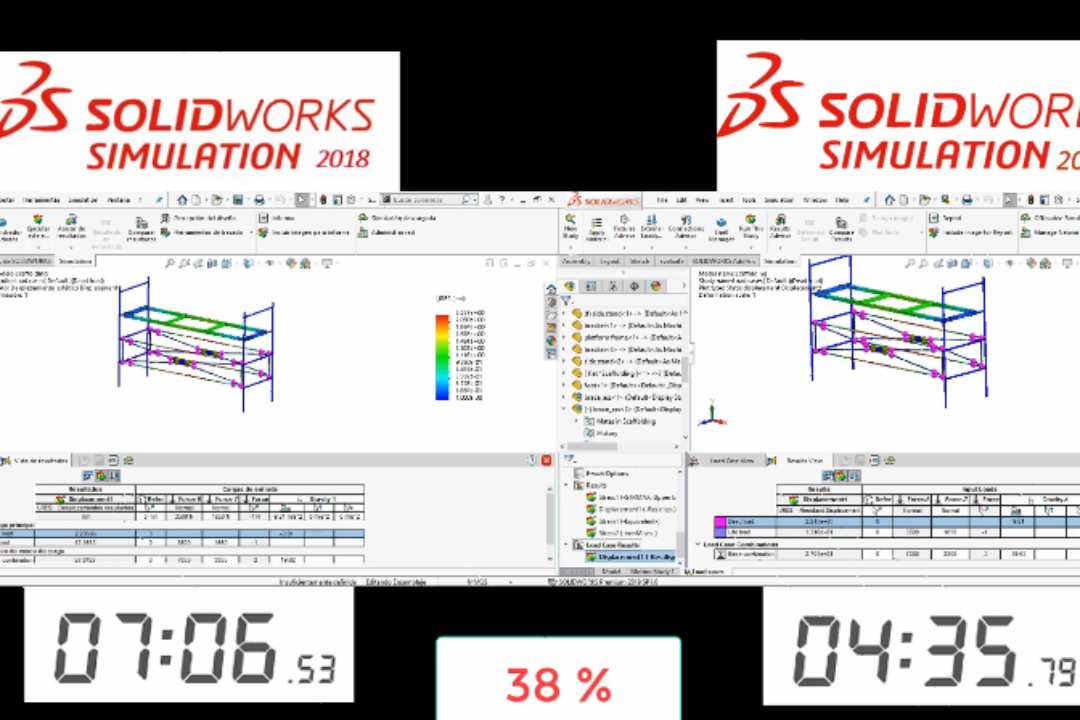The width and height of the screenshot is (1080, 720).
Task: Select the DisplayManager tab icon in 2019 panel
Action: (x=655, y=286)
